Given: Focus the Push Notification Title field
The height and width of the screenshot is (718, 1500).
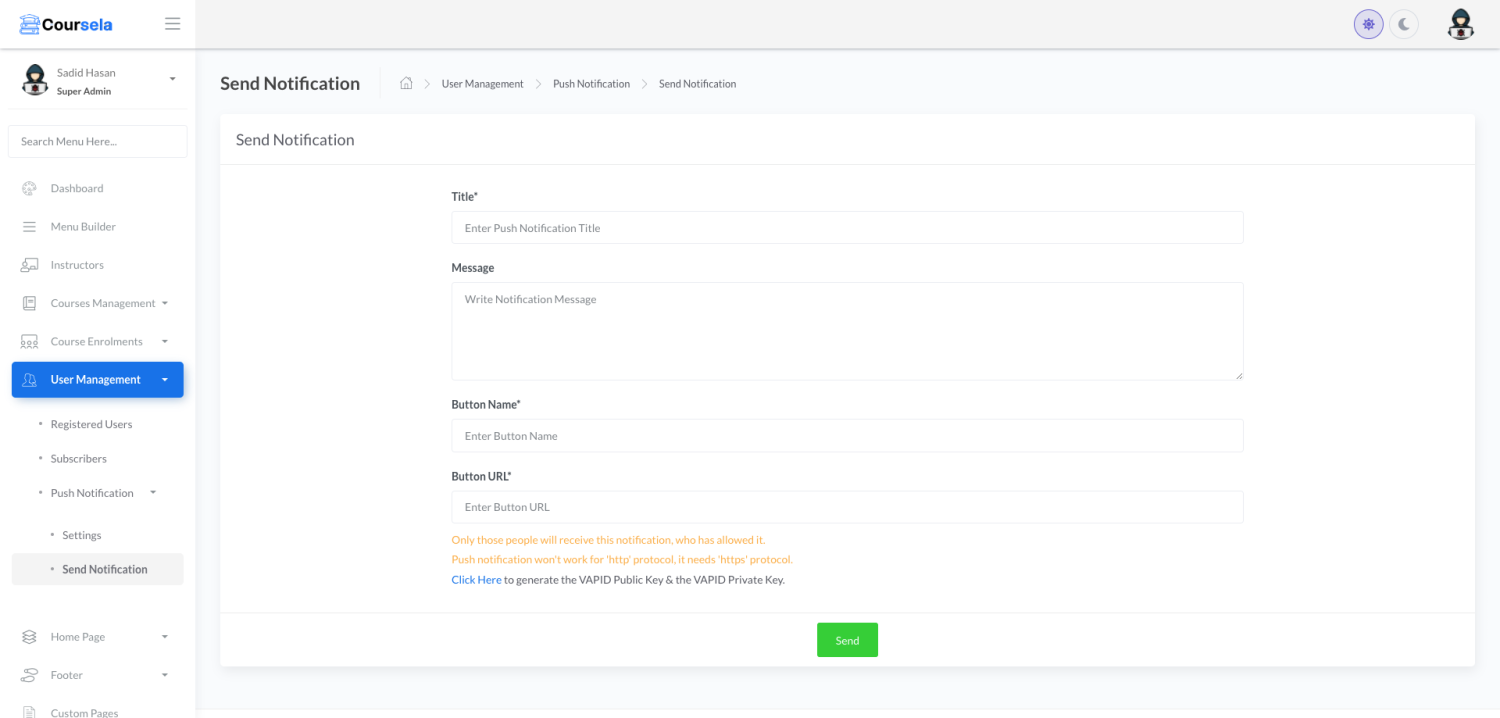Looking at the screenshot, I should pyautogui.click(x=847, y=228).
